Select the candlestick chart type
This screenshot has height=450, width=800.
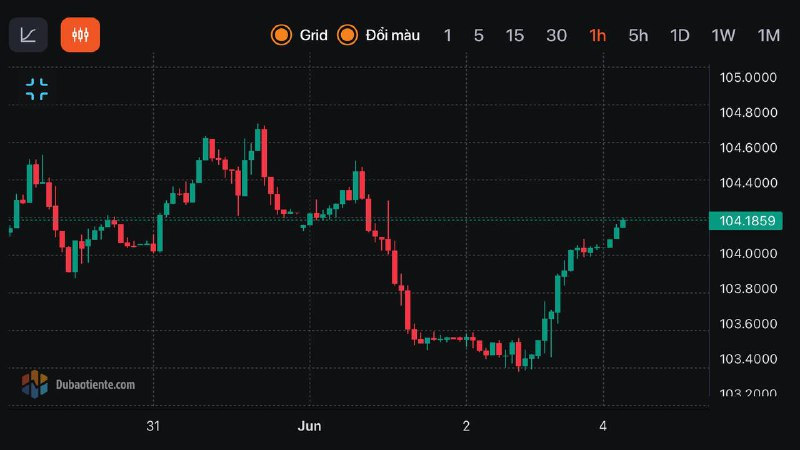point(80,35)
